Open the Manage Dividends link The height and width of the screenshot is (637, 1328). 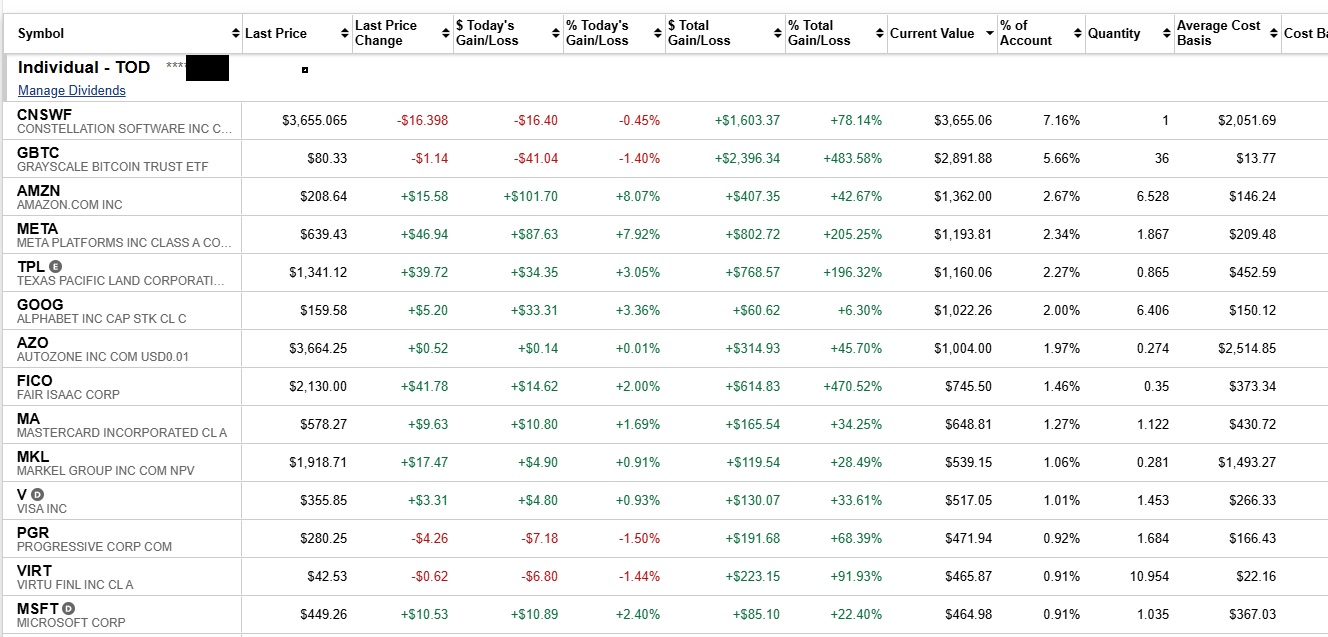pyautogui.click(x=72, y=90)
